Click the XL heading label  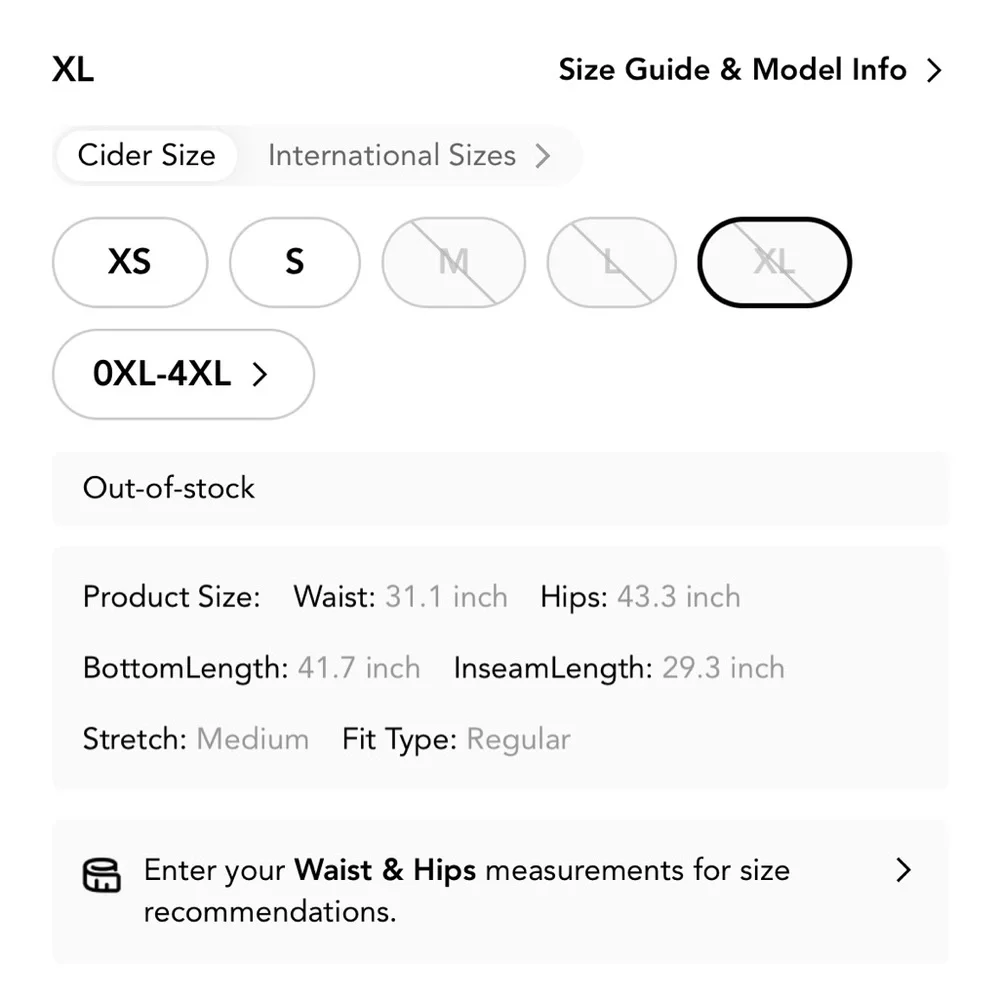pos(73,71)
